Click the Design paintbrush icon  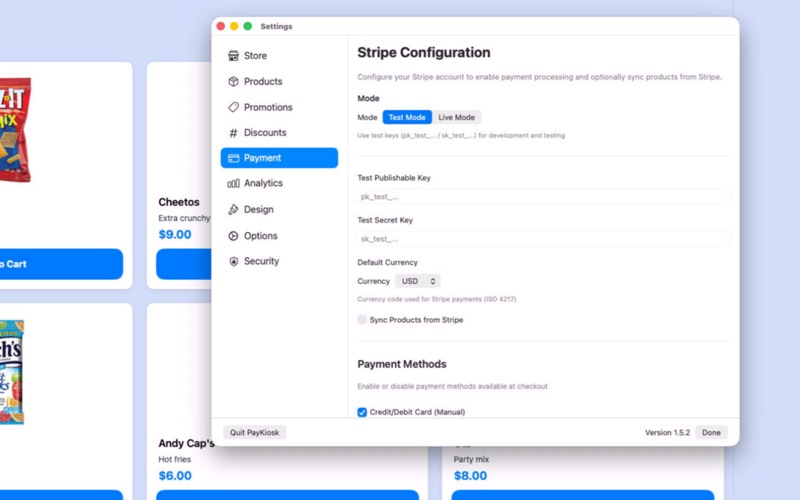[x=233, y=210]
